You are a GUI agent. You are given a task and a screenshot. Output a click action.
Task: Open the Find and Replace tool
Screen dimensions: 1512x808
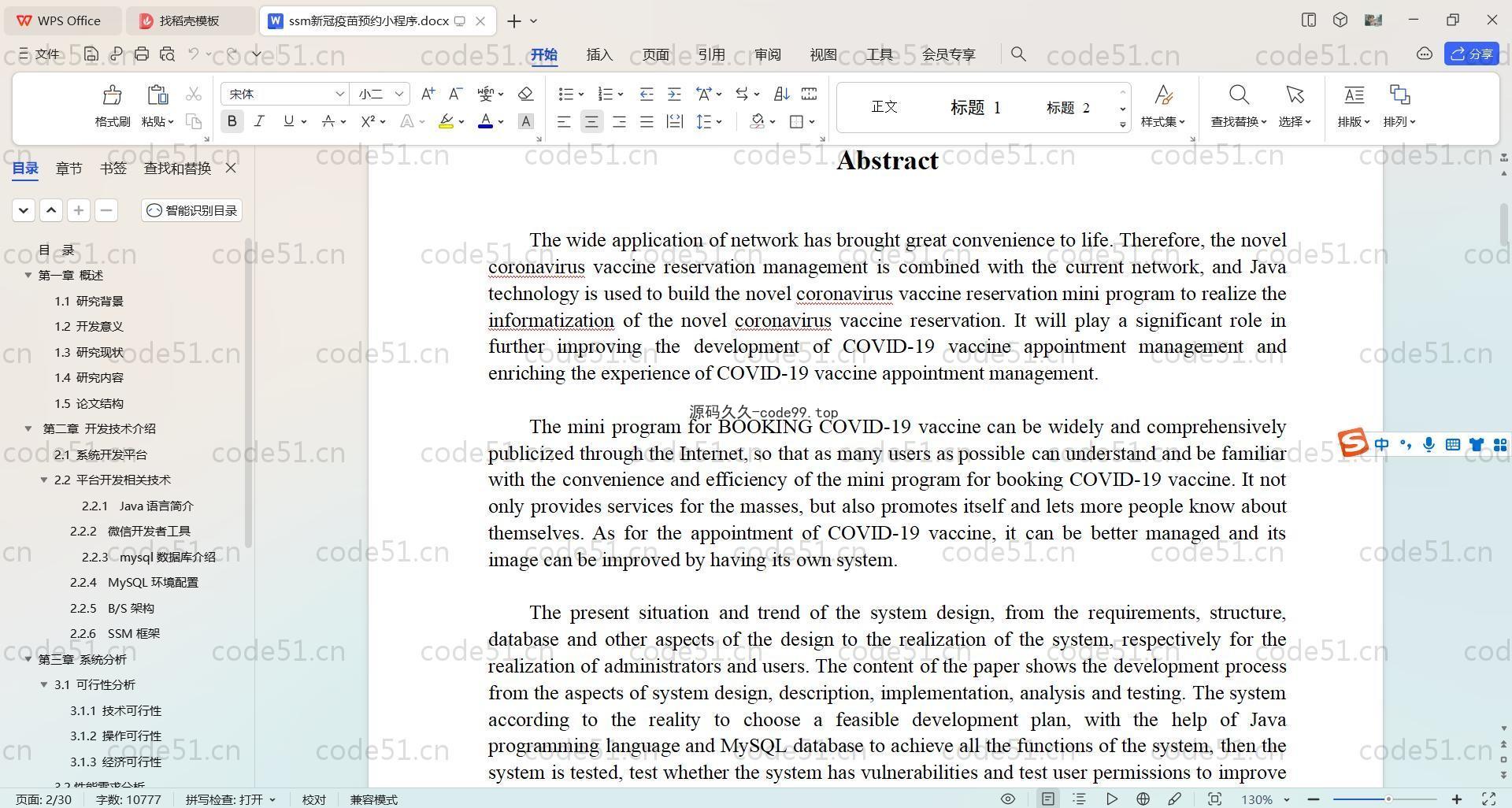[1239, 106]
